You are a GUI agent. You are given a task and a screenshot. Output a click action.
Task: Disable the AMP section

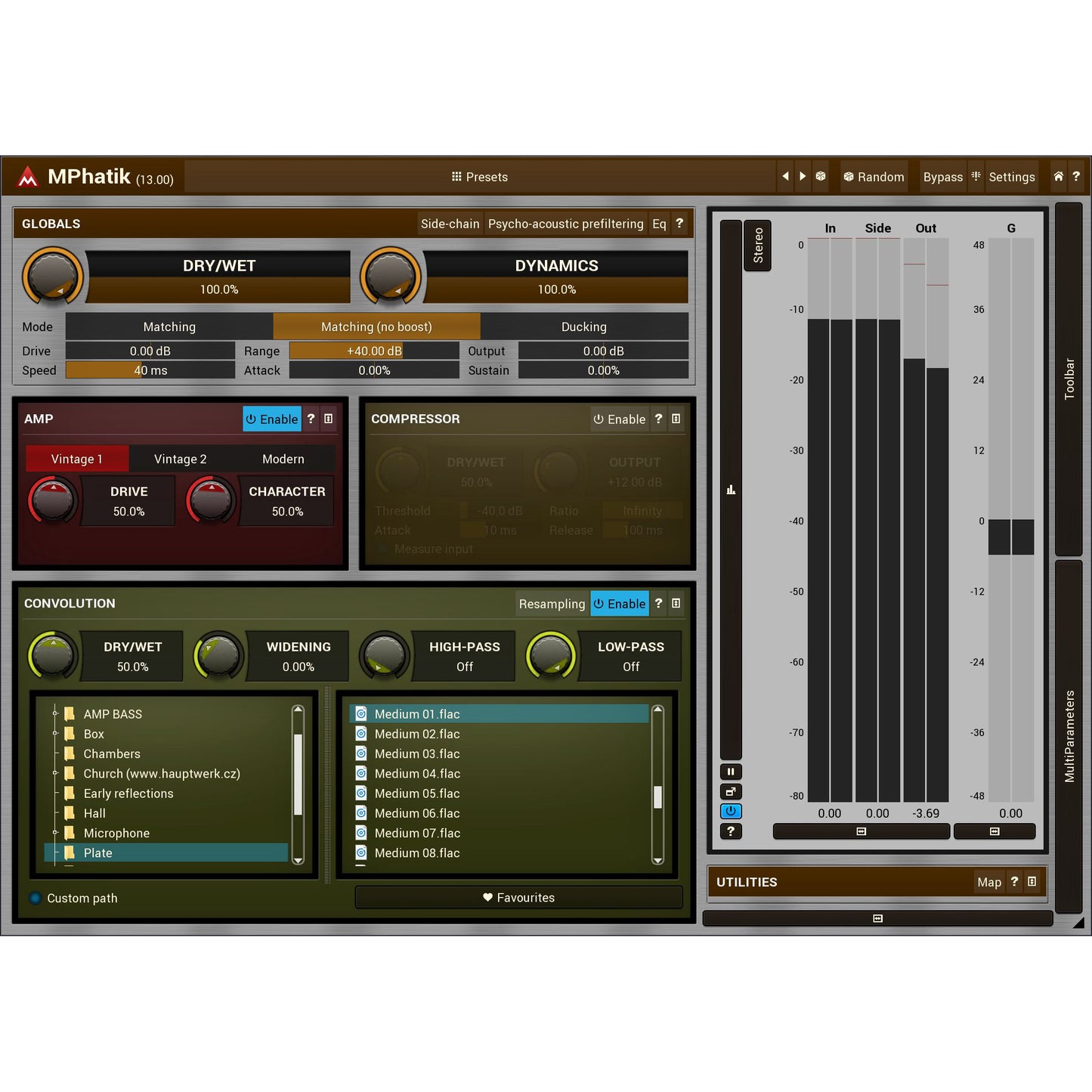pyautogui.click(x=271, y=419)
